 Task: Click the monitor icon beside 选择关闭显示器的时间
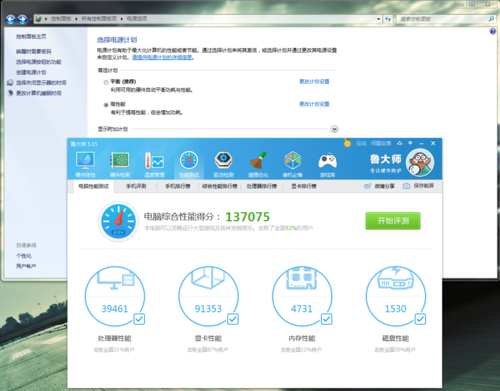click(10, 82)
